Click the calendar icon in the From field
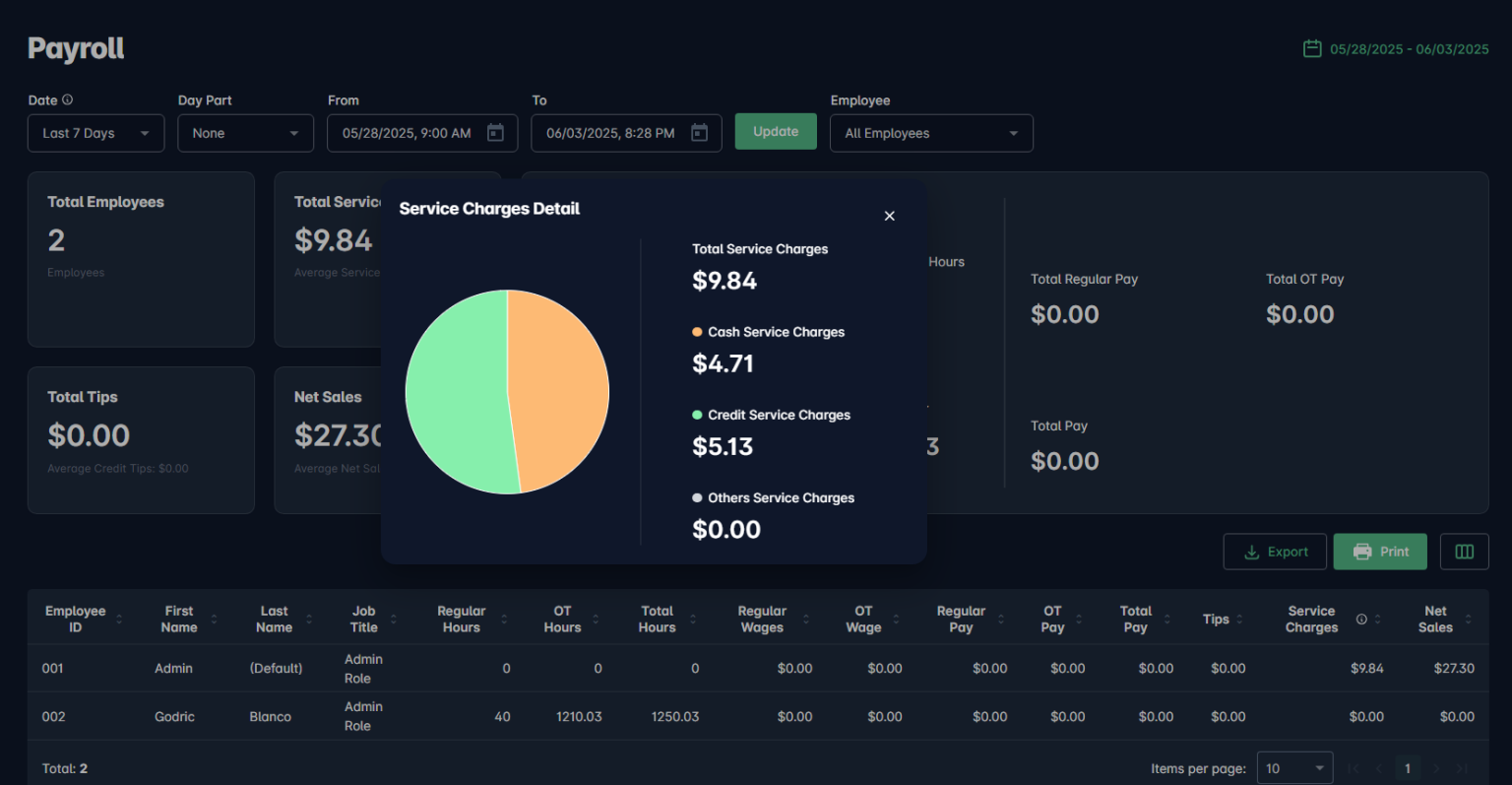Screen dimensions: 1512x785 coord(496,133)
